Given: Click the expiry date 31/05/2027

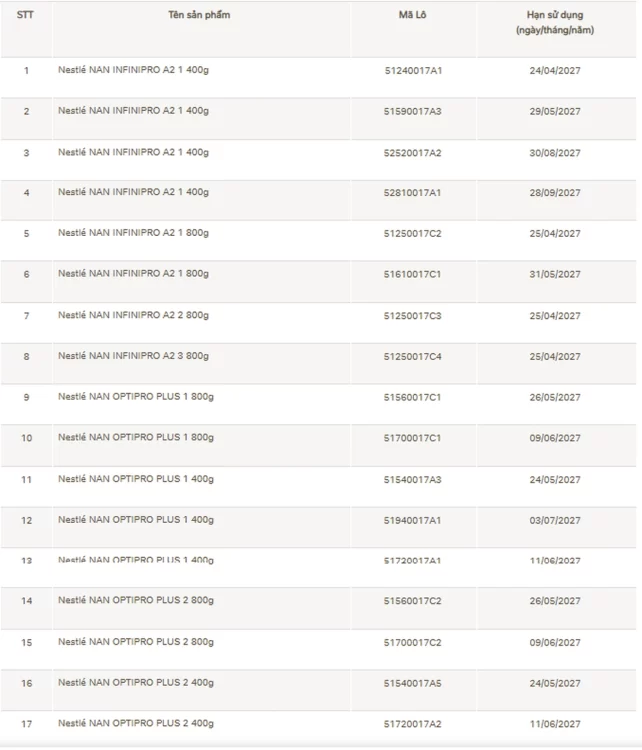Looking at the screenshot, I should click(554, 274).
